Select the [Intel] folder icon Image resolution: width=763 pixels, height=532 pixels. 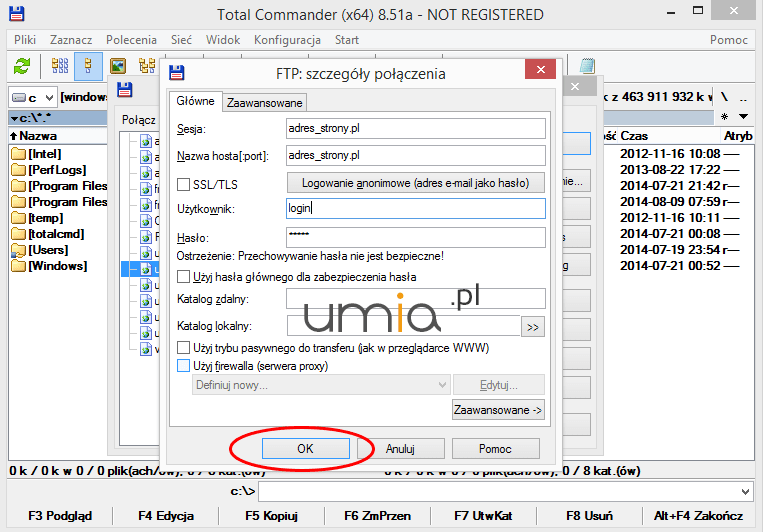pyautogui.click(x=18, y=154)
